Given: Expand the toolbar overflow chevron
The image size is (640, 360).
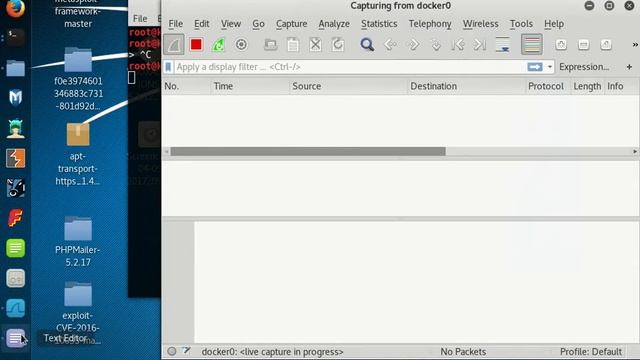Looking at the screenshot, I should coord(635,44).
